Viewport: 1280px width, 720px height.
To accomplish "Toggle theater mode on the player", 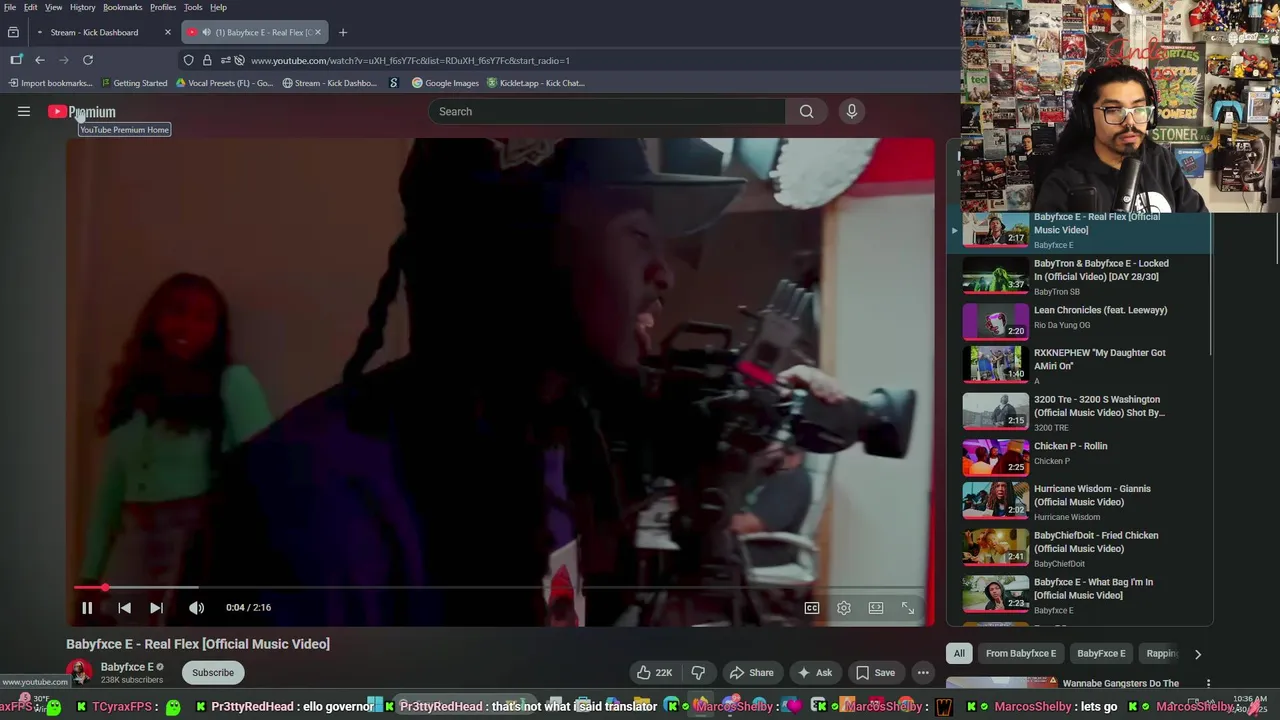I will coord(876,607).
